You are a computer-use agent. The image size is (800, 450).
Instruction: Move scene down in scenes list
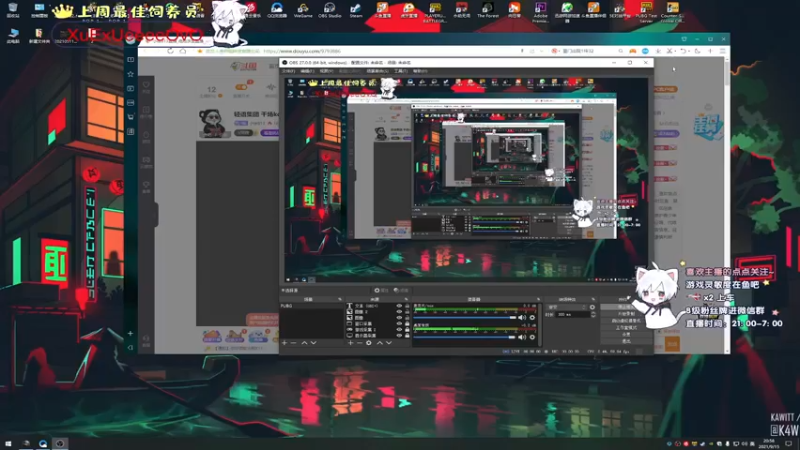pos(313,343)
